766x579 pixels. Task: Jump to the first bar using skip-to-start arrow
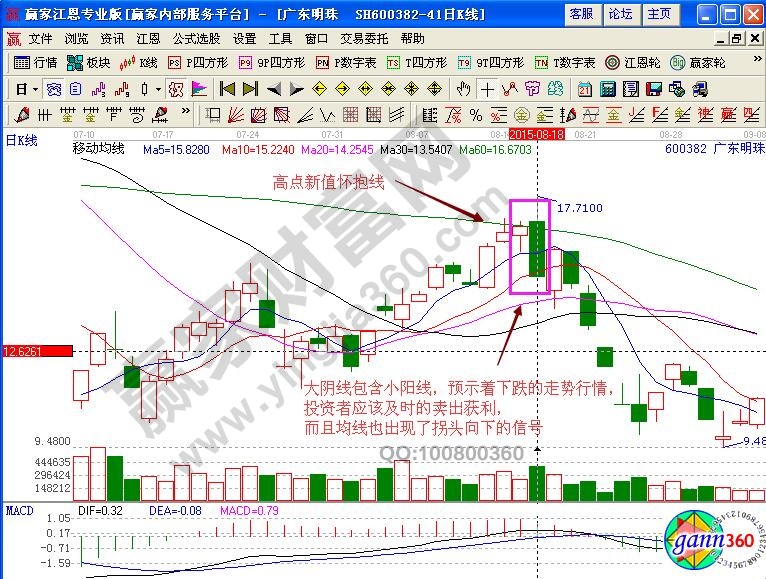point(226,88)
